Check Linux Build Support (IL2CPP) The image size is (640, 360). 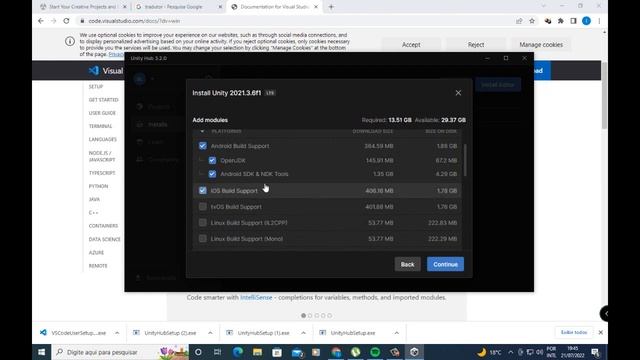202,222
